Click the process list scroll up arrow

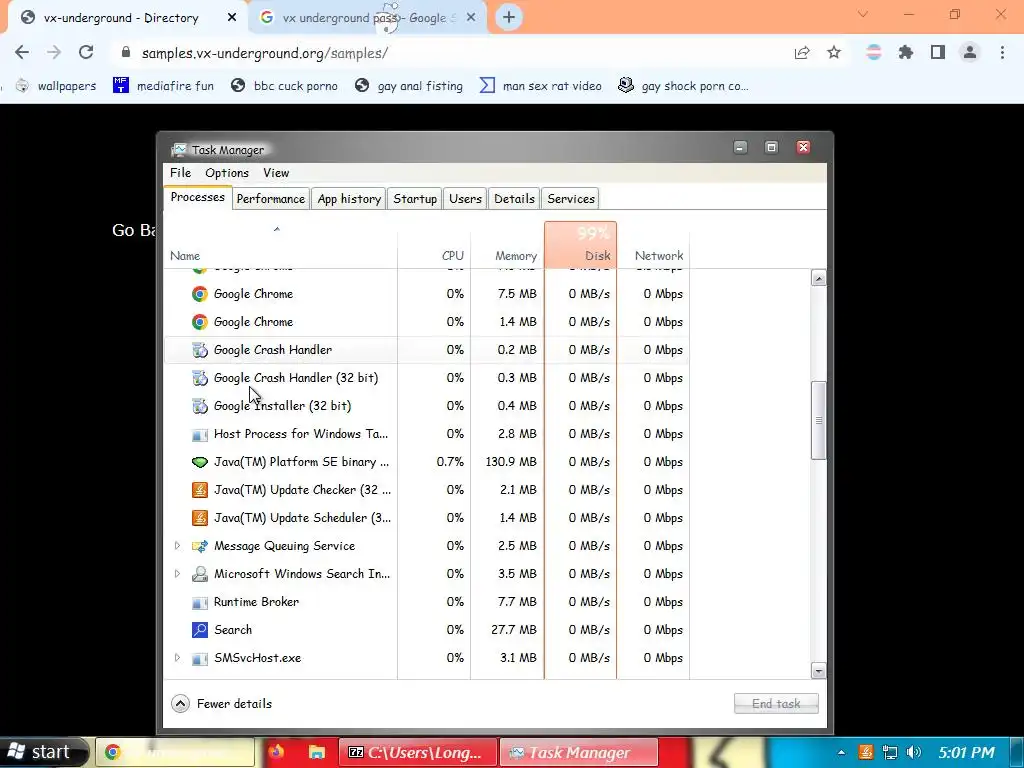(818, 278)
